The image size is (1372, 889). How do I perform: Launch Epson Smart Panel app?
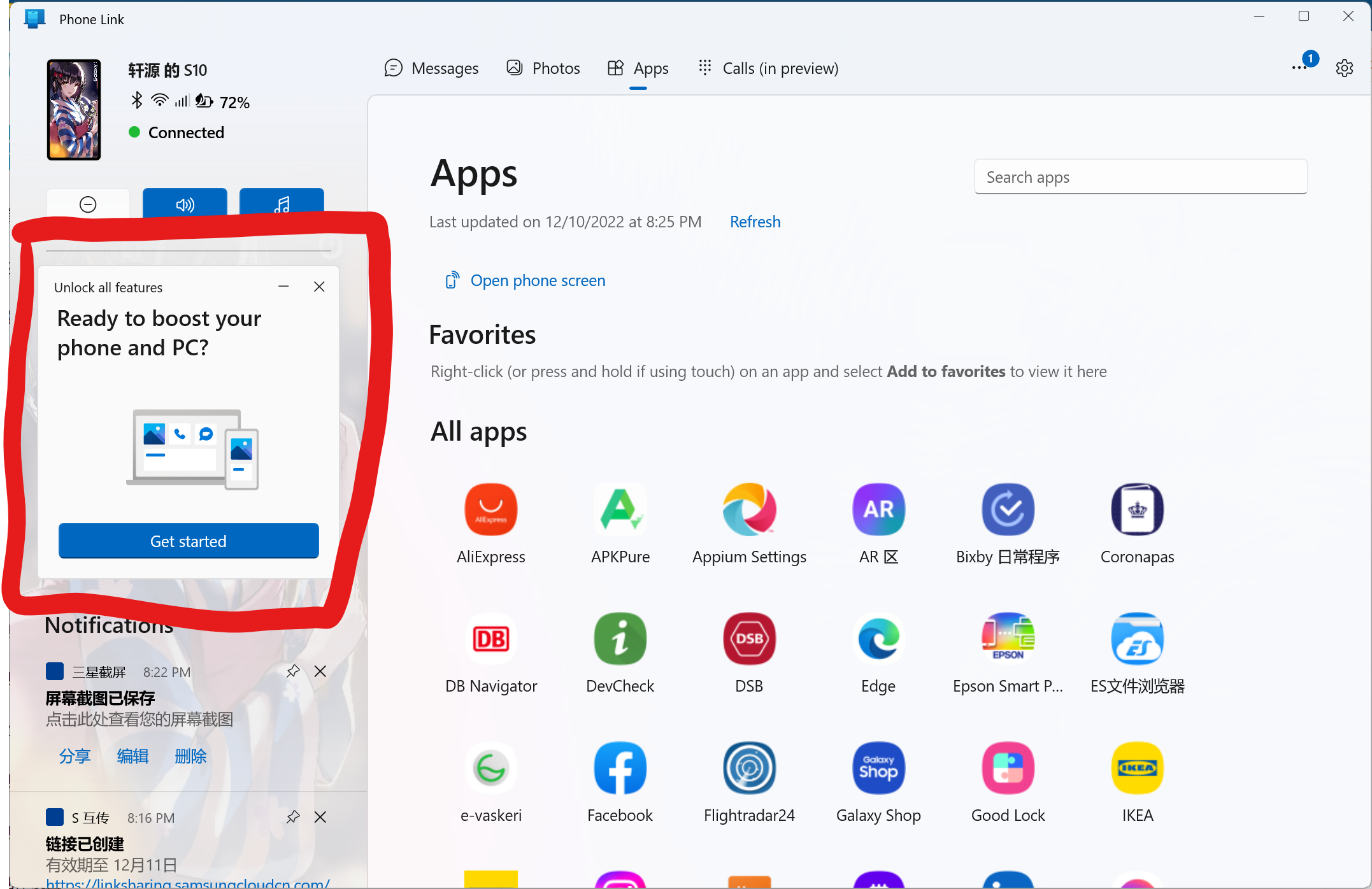click(1008, 639)
